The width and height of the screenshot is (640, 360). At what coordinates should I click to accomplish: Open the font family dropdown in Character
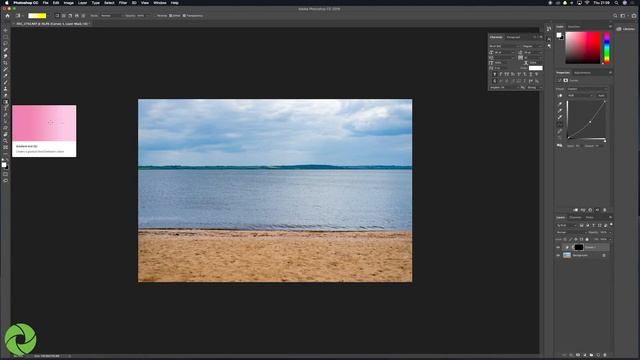click(x=504, y=46)
